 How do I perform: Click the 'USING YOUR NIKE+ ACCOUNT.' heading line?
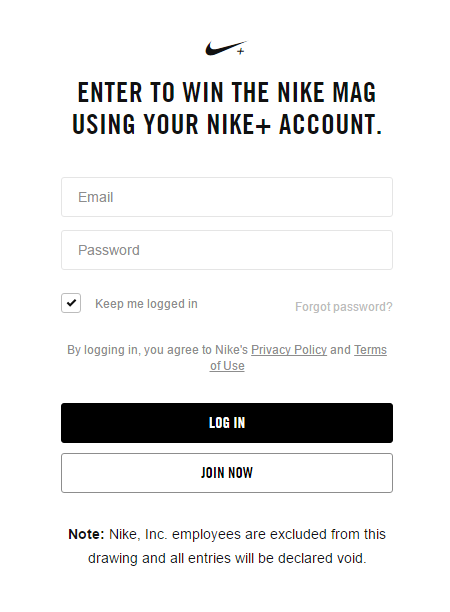[x=227, y=125]
